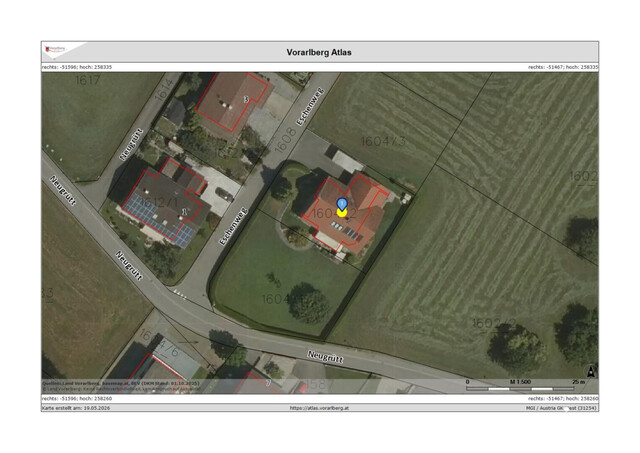The width and height of the screenshot is (640, 453).
Task: Click the 'Vorarlberg Atlas' title
Action: click(319, 52)
